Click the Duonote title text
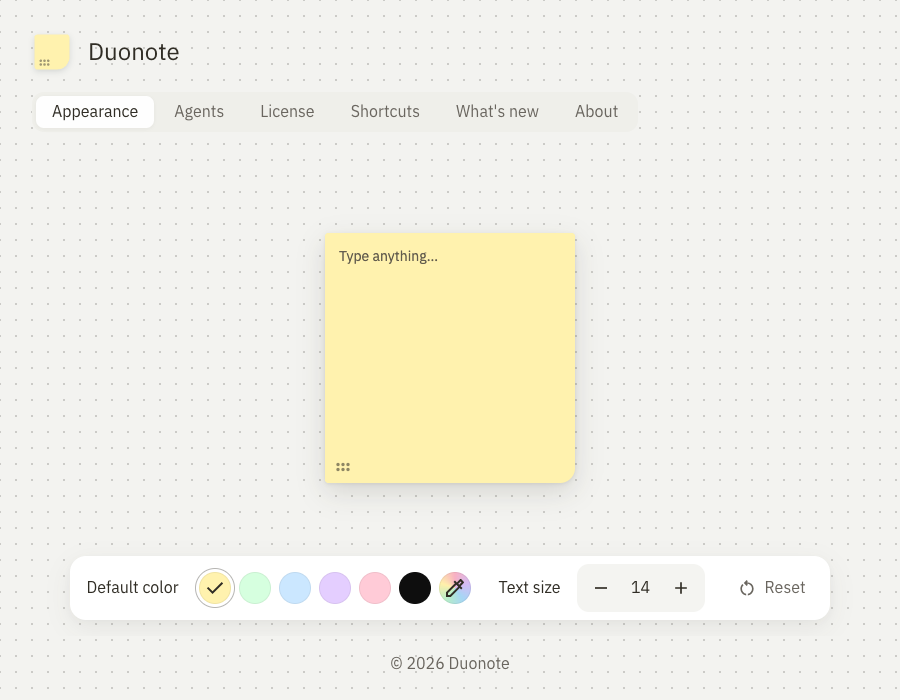Image resolution: width=900 pixels, height=700 pixels. (134, 52)
